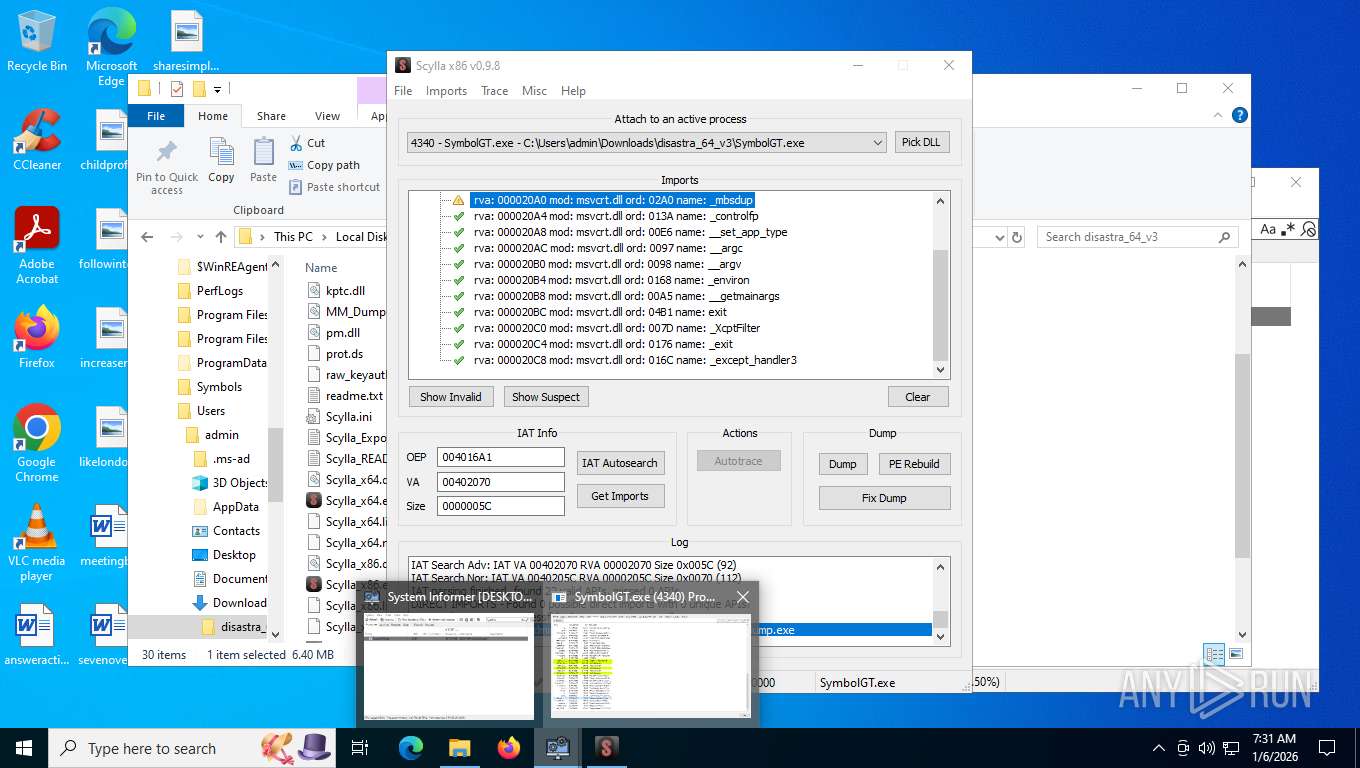Open Scylla Help menu
The width and height of the screenshot is (1360, 768).
tap(573, 90)
